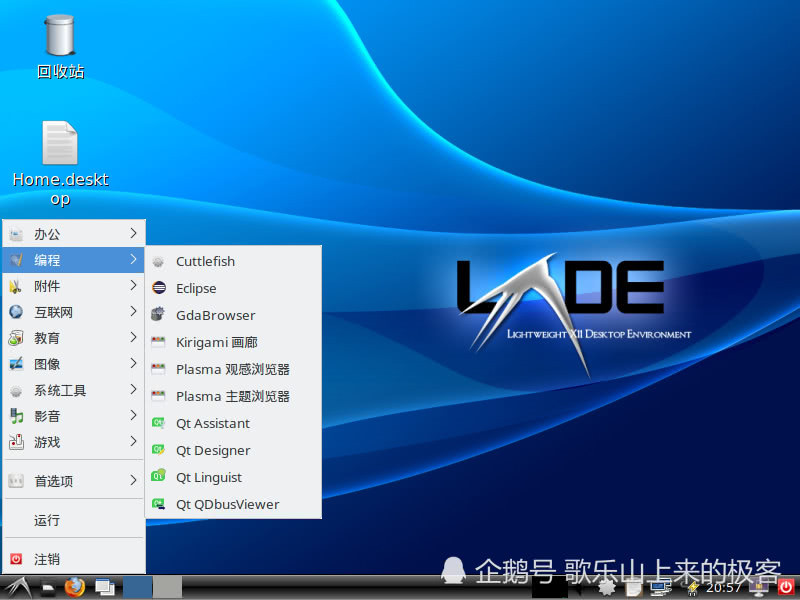Open the 回收站 trash desktop icon
The width and height of the screenshot is (800, 600).
tap(60, 47)
